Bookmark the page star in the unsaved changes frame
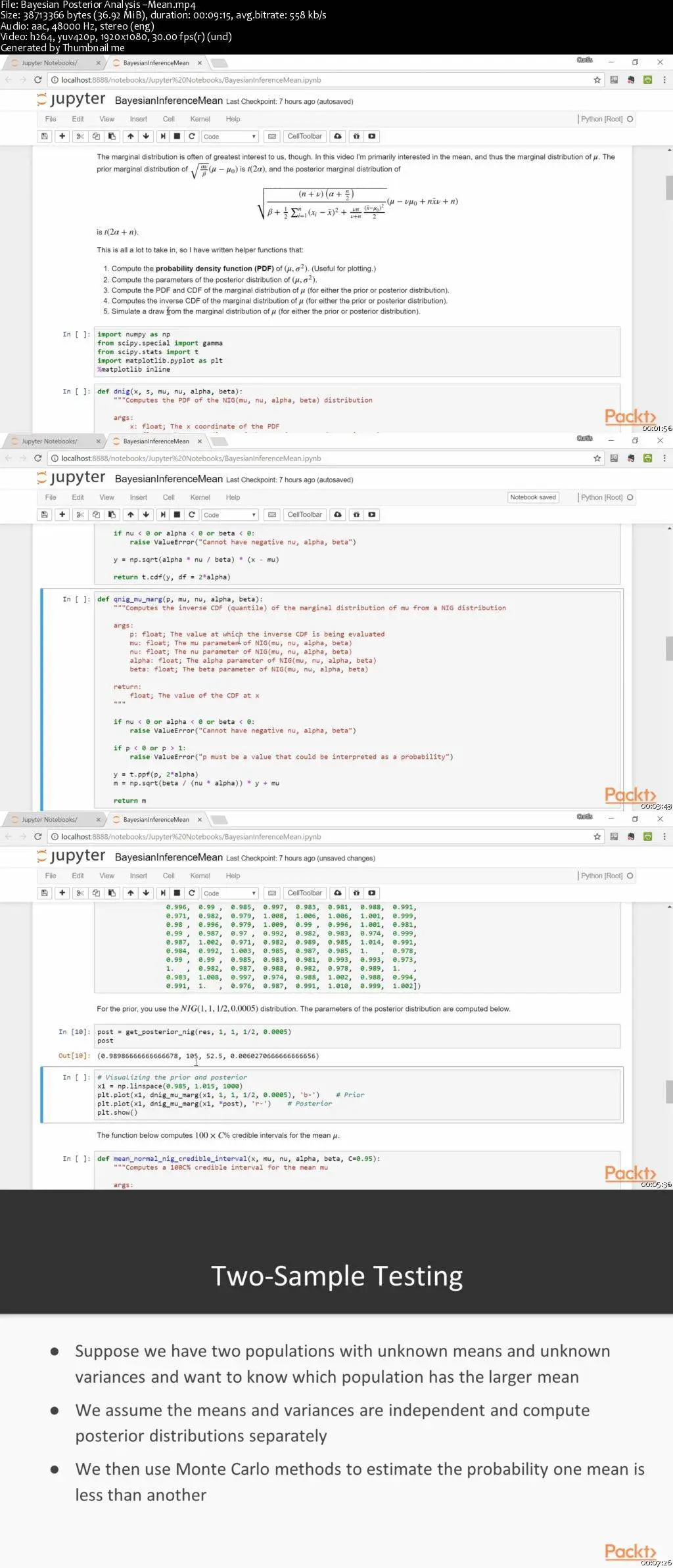This screenshot has height=1568, width=673. click(x=597, y=837)
